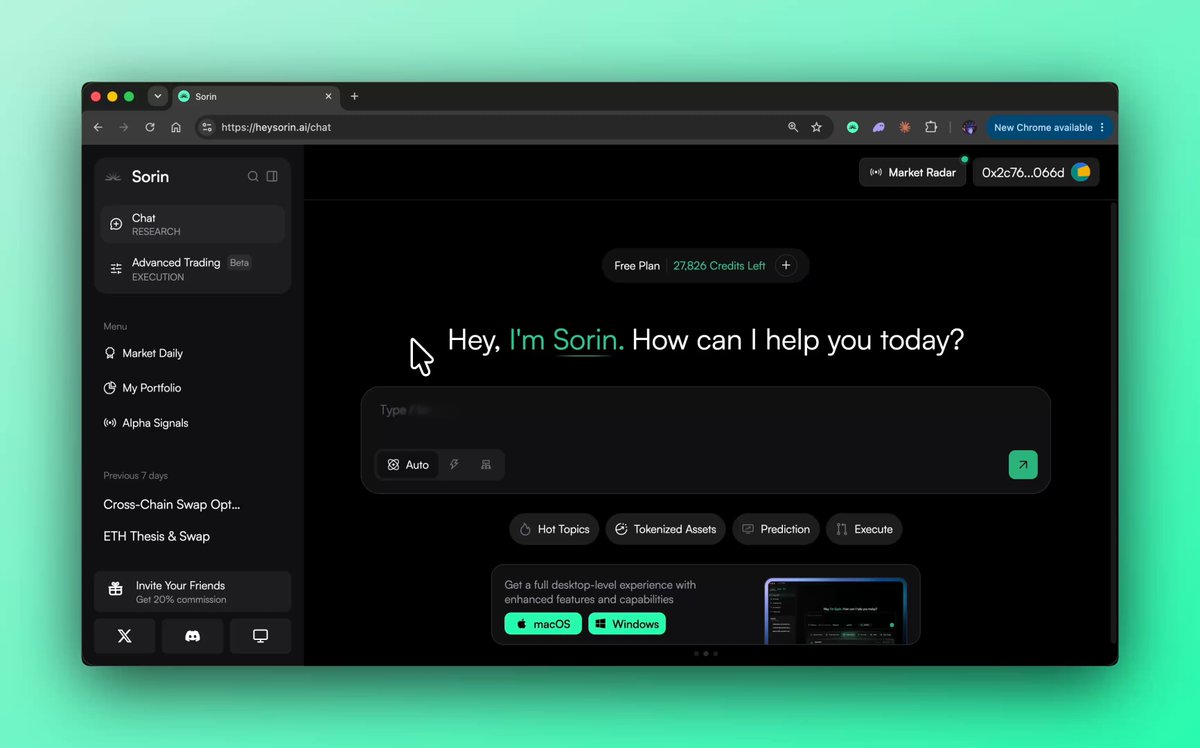
Task: Click the Free Plan label
Action: click(637, 266)
